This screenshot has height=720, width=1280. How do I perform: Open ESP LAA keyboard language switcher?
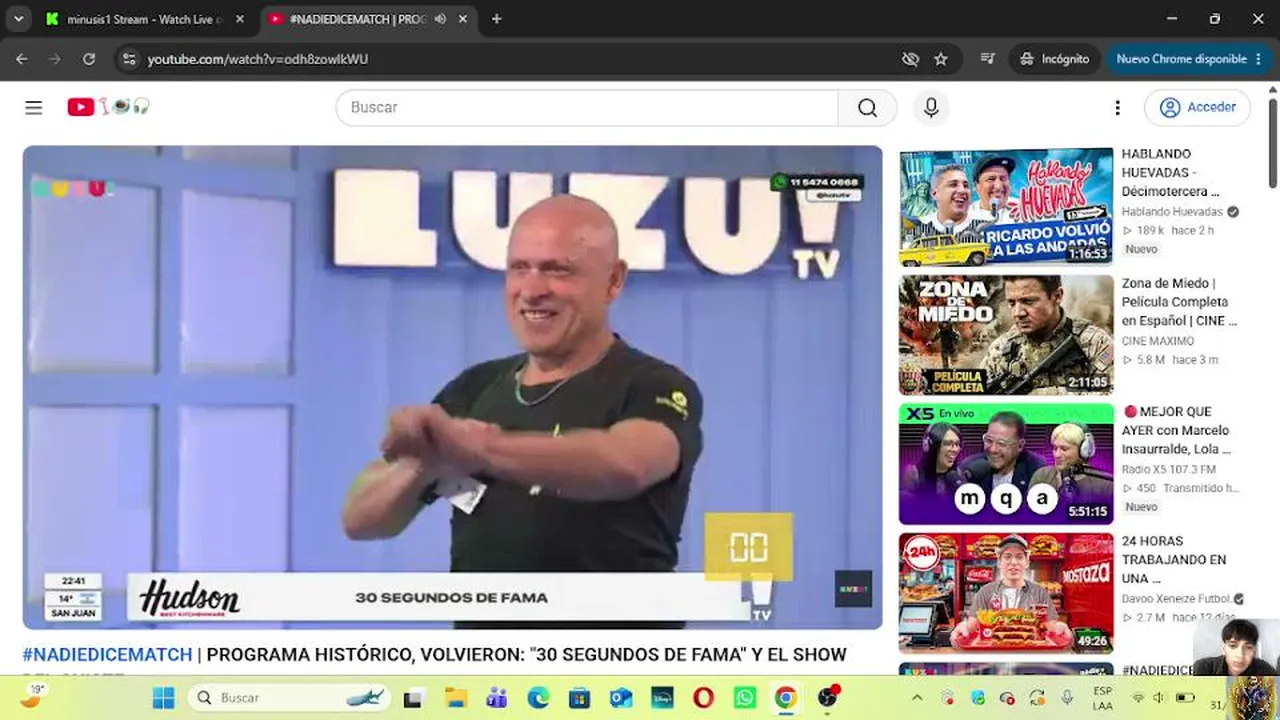1102,698
